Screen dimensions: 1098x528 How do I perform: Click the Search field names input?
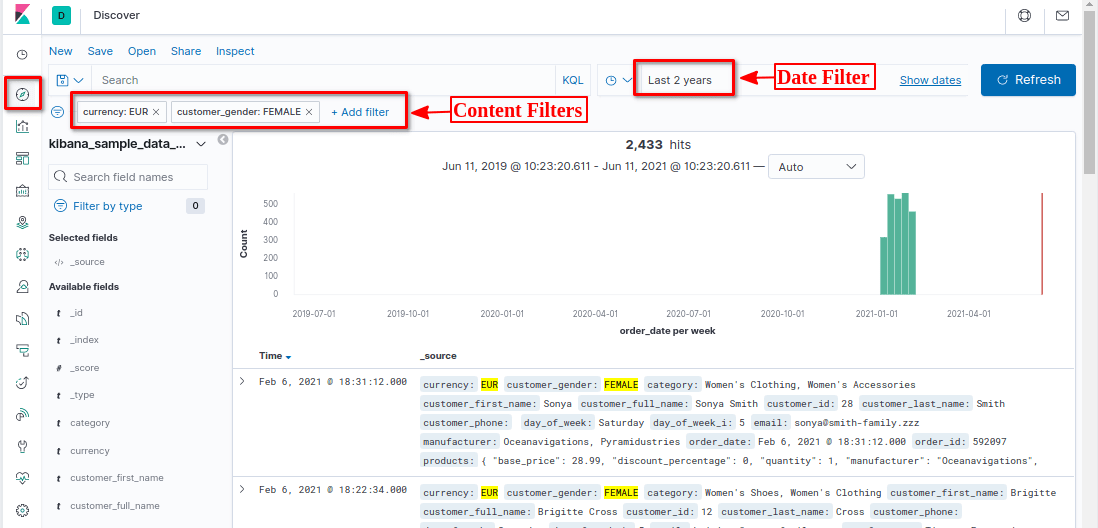(128, 177)
